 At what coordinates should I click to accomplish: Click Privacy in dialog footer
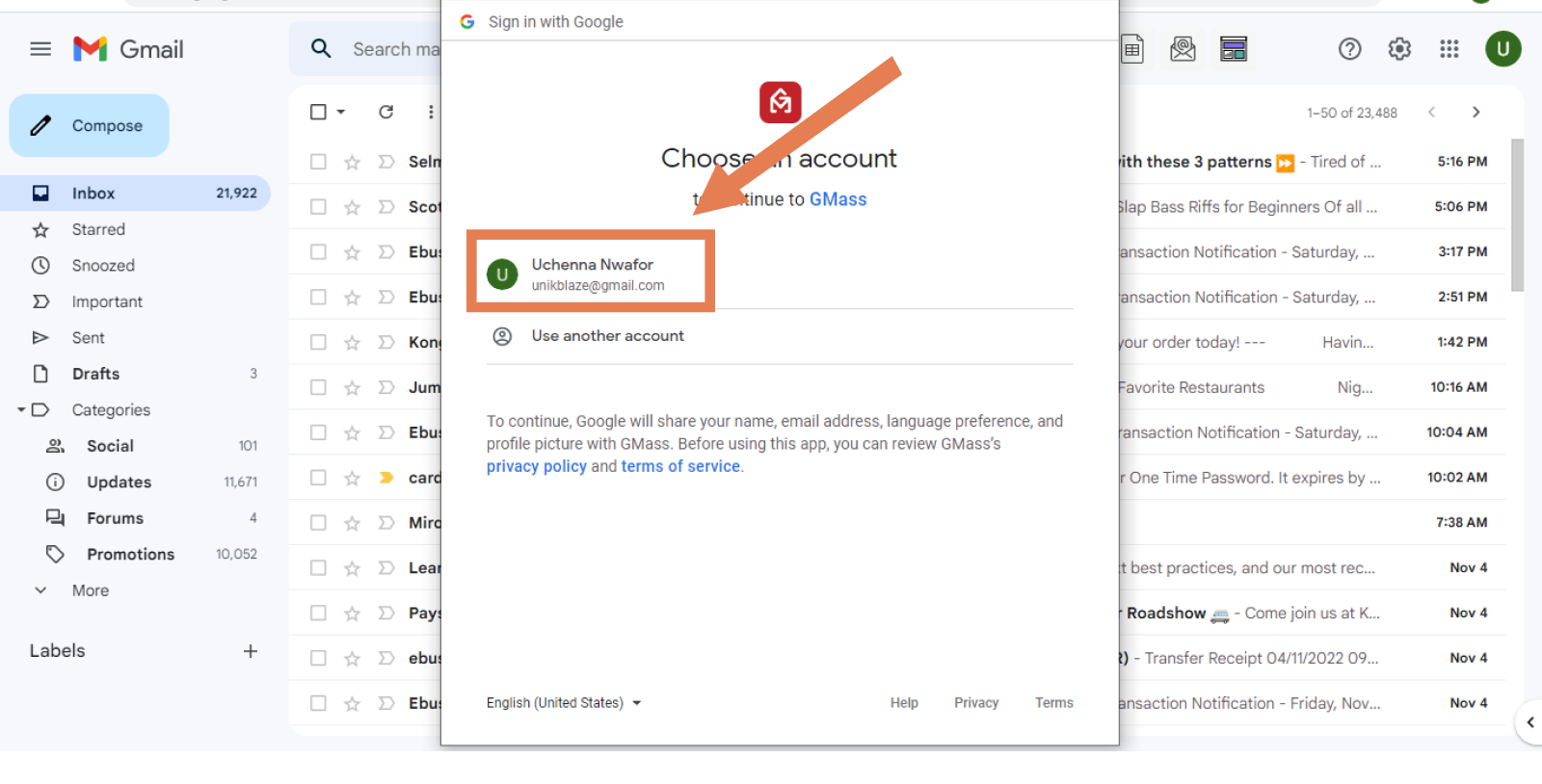[x=976, y=703]
